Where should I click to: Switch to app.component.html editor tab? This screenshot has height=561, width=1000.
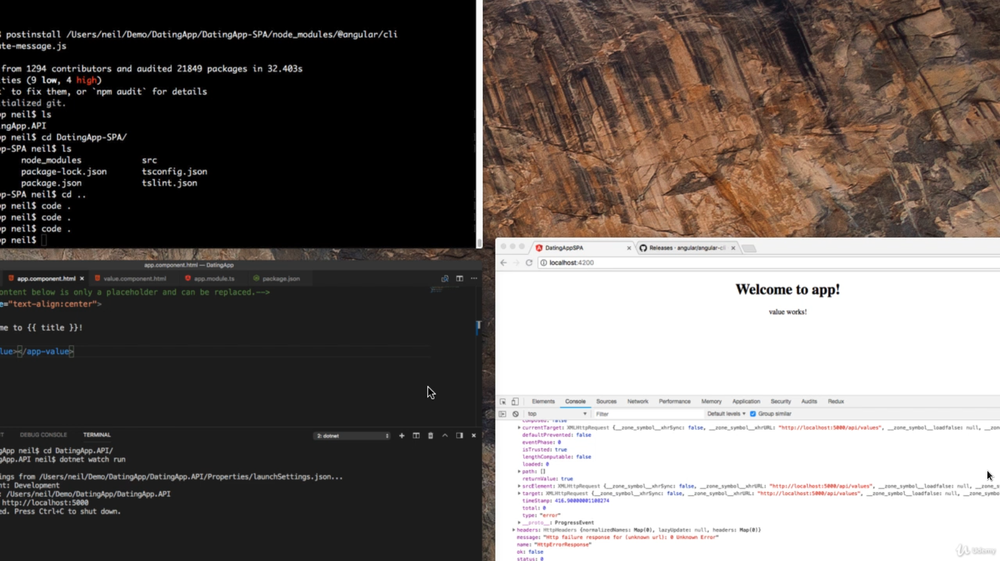[x=46, y=279]
